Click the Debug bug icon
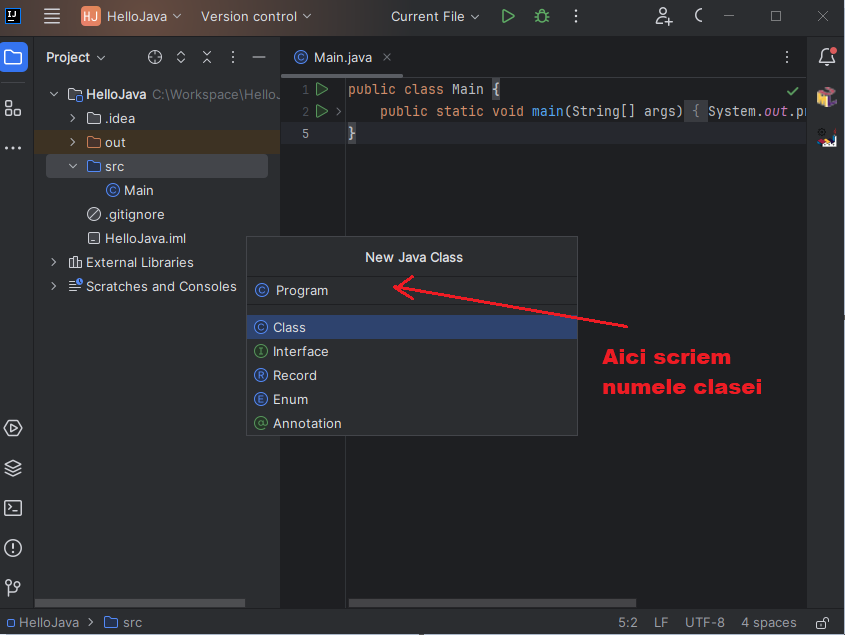Viewport: 845px width, 635px height. pyautogui.click(x=542, y=16)
